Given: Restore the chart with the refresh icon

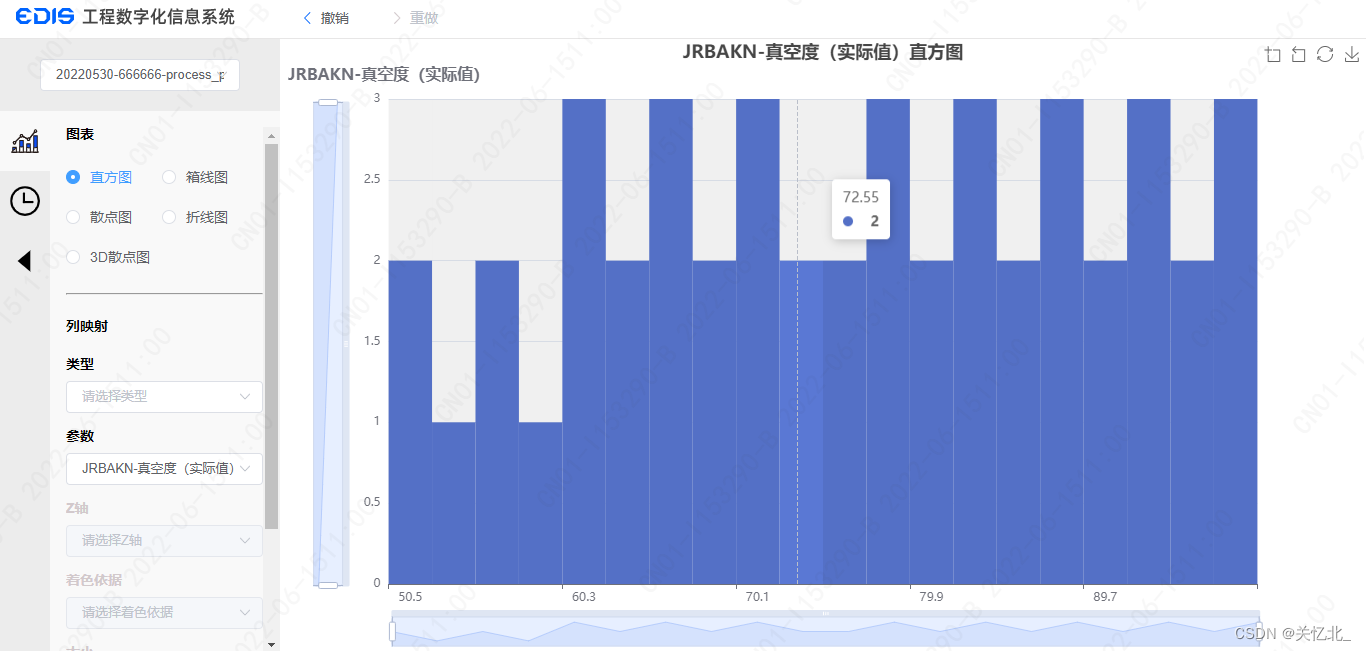Looking at the screenshot, I should tap(1325, 54).
